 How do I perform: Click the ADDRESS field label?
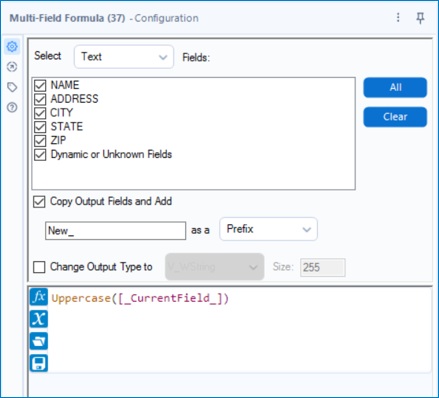(74, 99)
